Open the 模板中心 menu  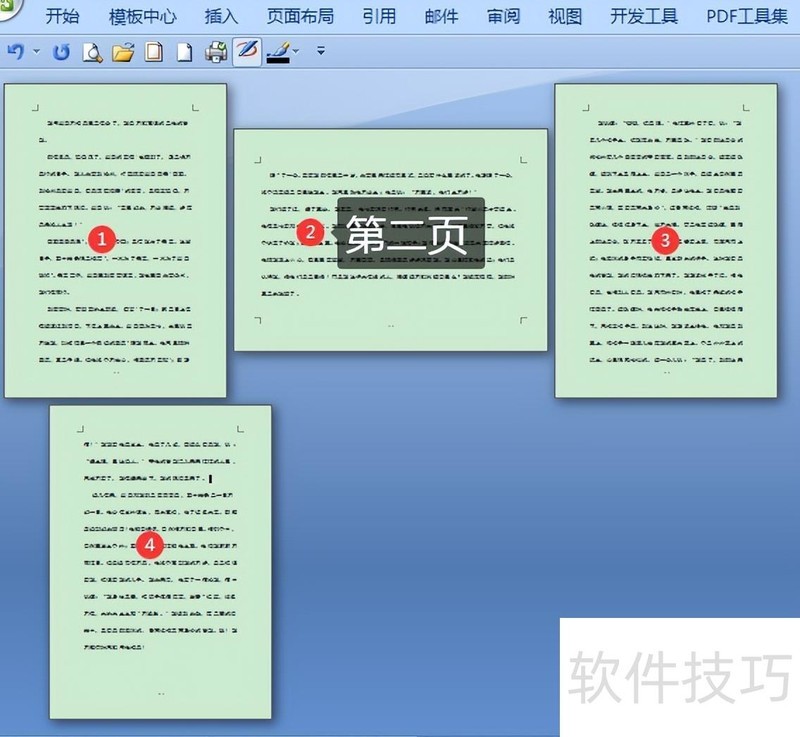click(x=143, y=15)
